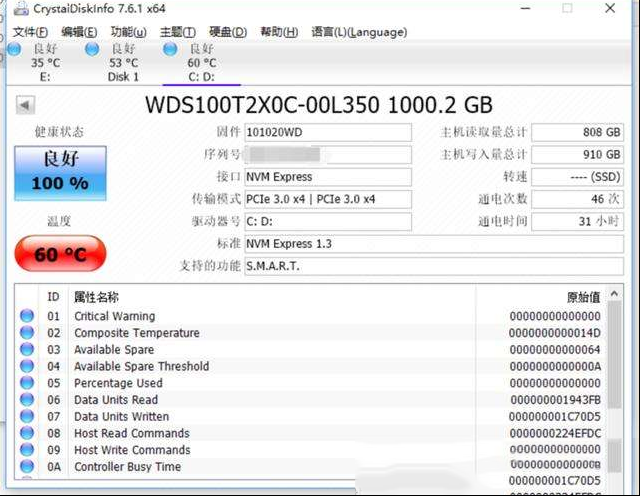Minimize the CrystalDiskInfo window
This screenshot has height=496, width=640.
point(525,8)
